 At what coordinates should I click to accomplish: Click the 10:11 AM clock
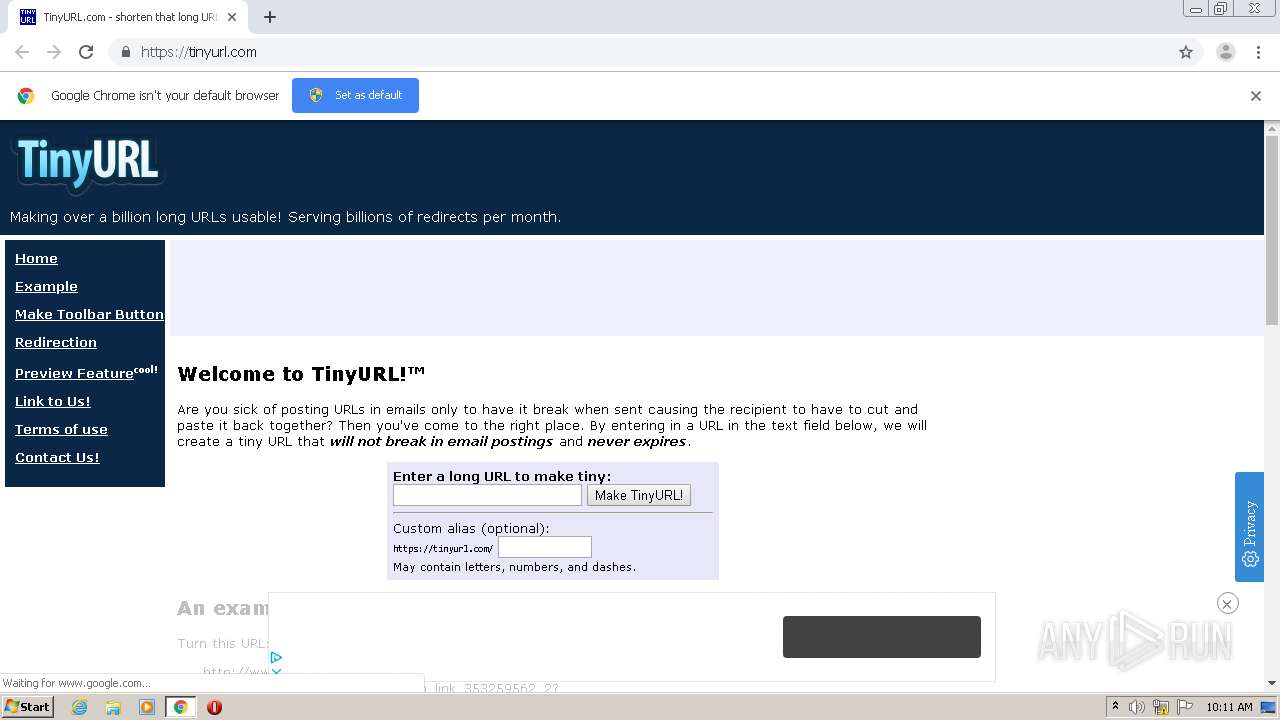pyautogui.click(x=1229, y=707)
